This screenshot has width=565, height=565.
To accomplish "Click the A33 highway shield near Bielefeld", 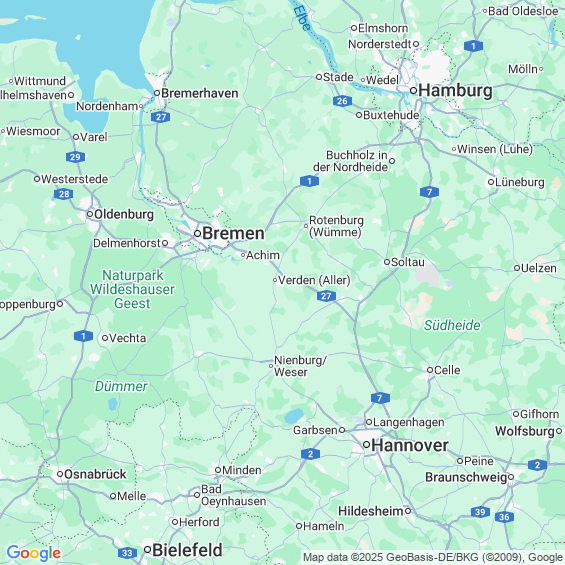I will coord(127,553).
